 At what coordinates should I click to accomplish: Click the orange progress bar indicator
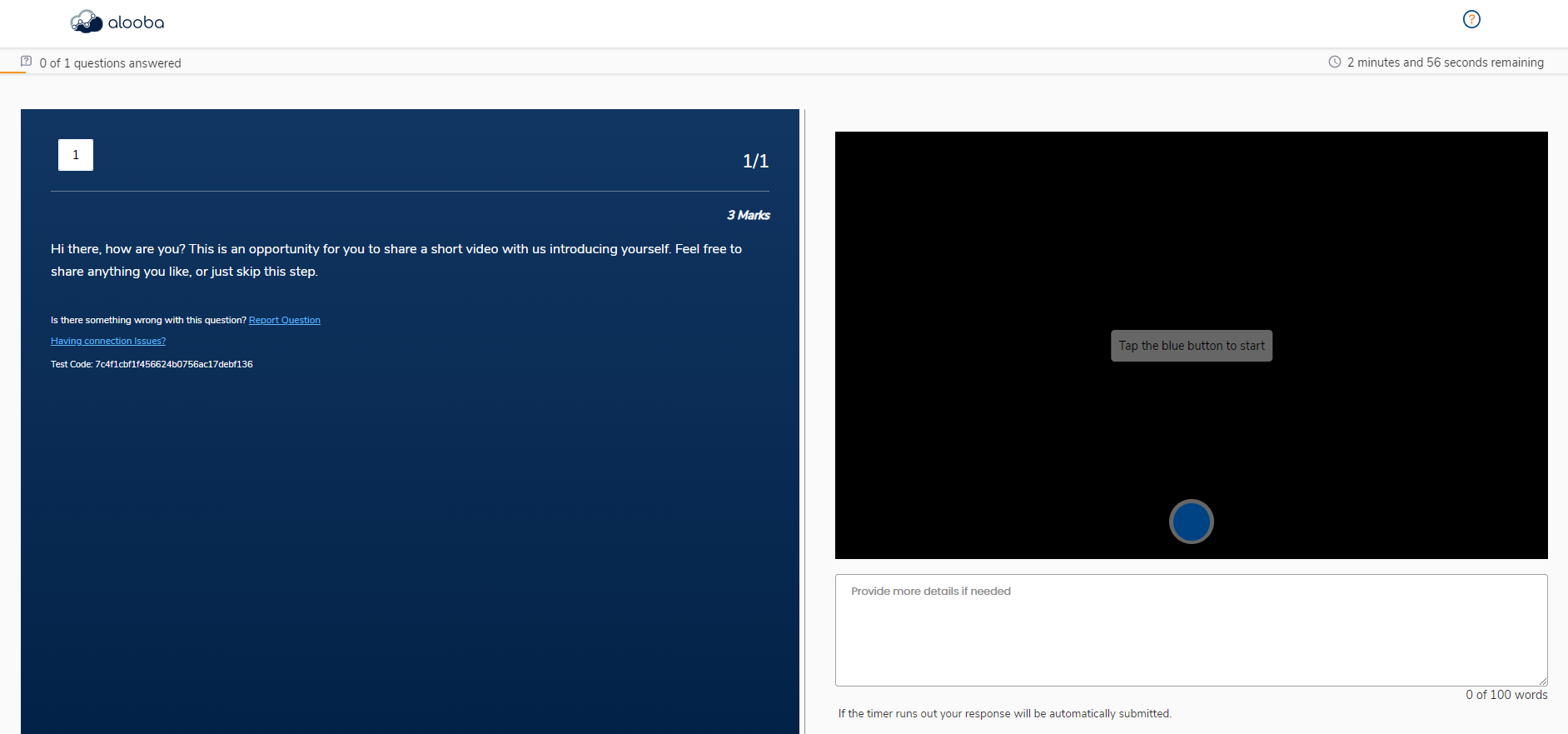coord(12,72)
